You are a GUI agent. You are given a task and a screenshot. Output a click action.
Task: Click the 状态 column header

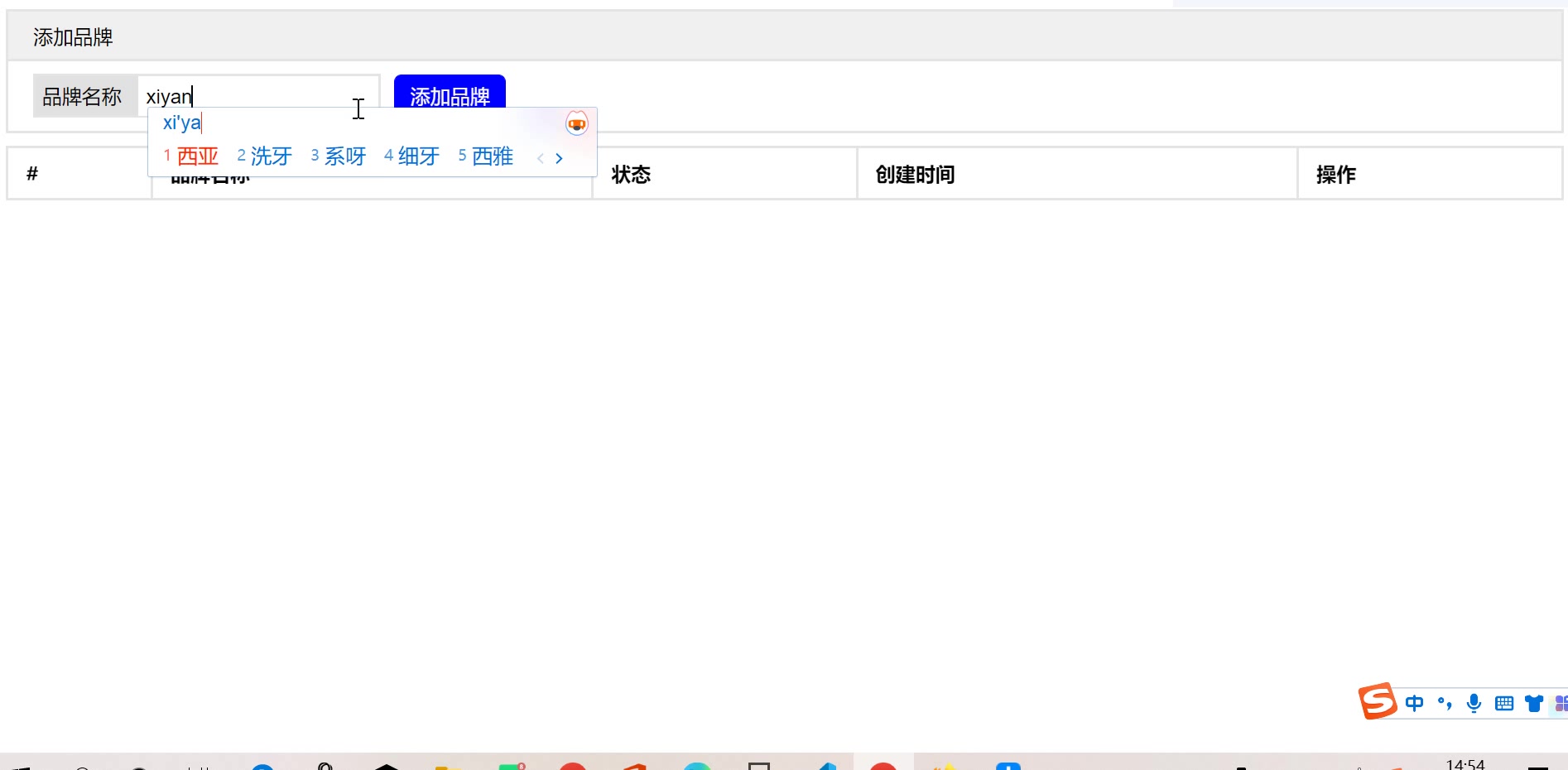point(631,175)
